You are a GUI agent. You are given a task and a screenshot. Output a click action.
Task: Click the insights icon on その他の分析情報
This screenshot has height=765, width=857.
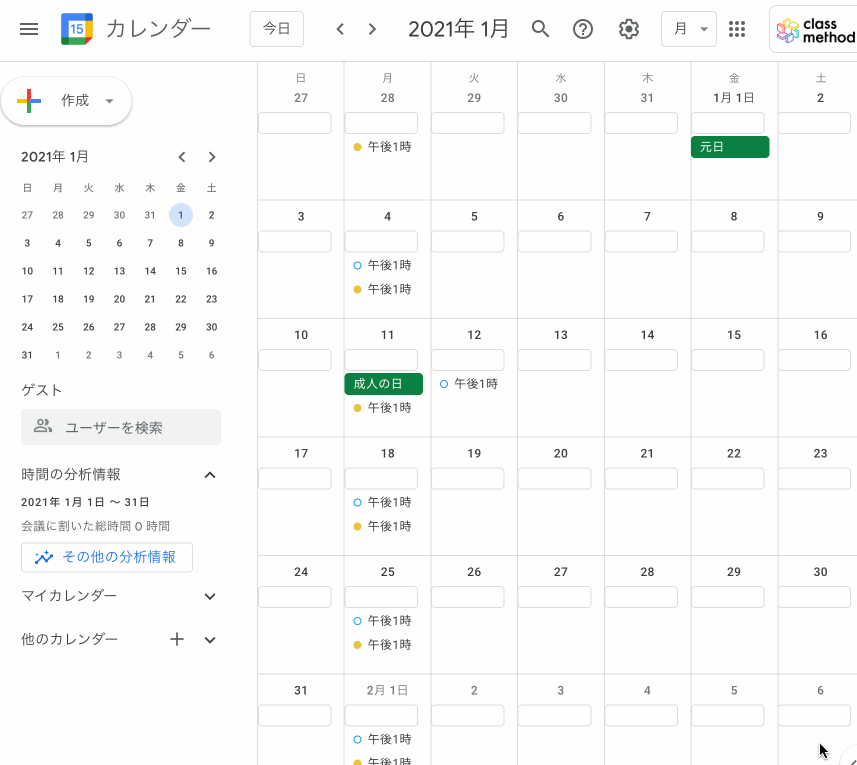coord(44,558)
